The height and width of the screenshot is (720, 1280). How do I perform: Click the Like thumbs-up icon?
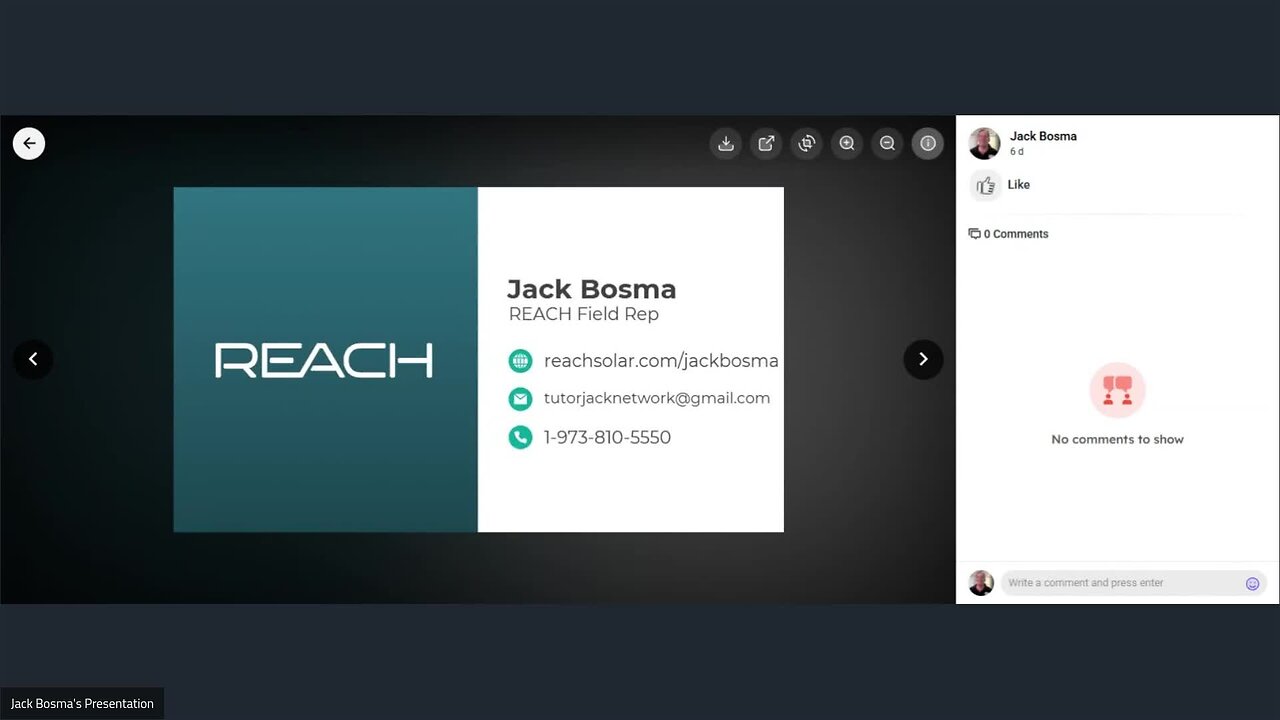pos(986,185)
